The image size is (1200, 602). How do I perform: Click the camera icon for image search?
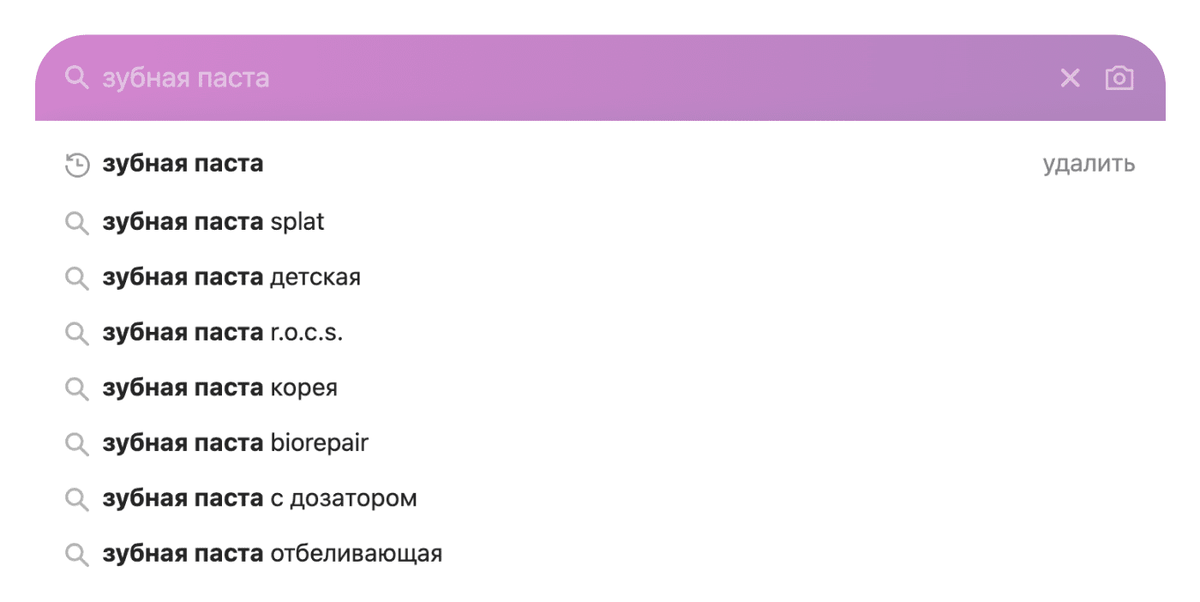(x=1120, y=78)
